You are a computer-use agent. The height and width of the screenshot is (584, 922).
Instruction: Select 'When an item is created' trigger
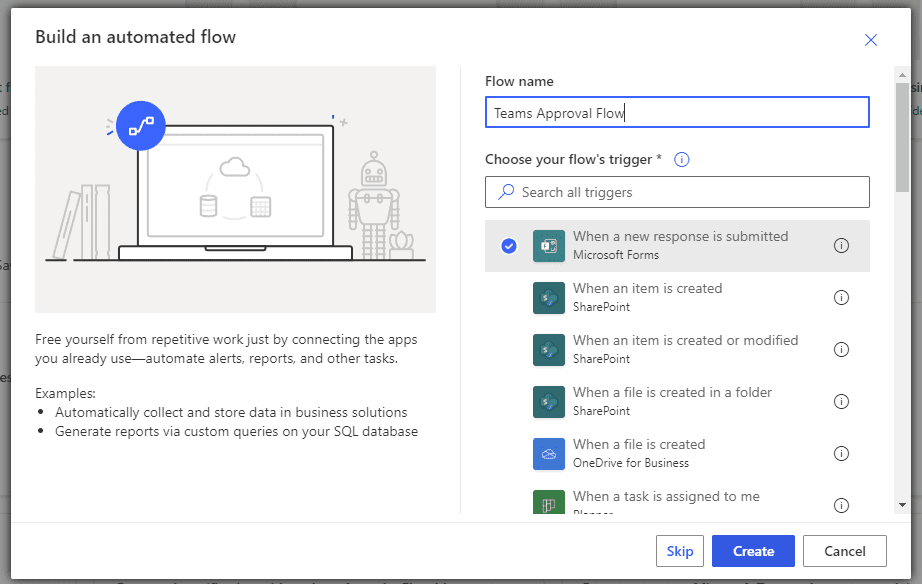pos(677,298)
